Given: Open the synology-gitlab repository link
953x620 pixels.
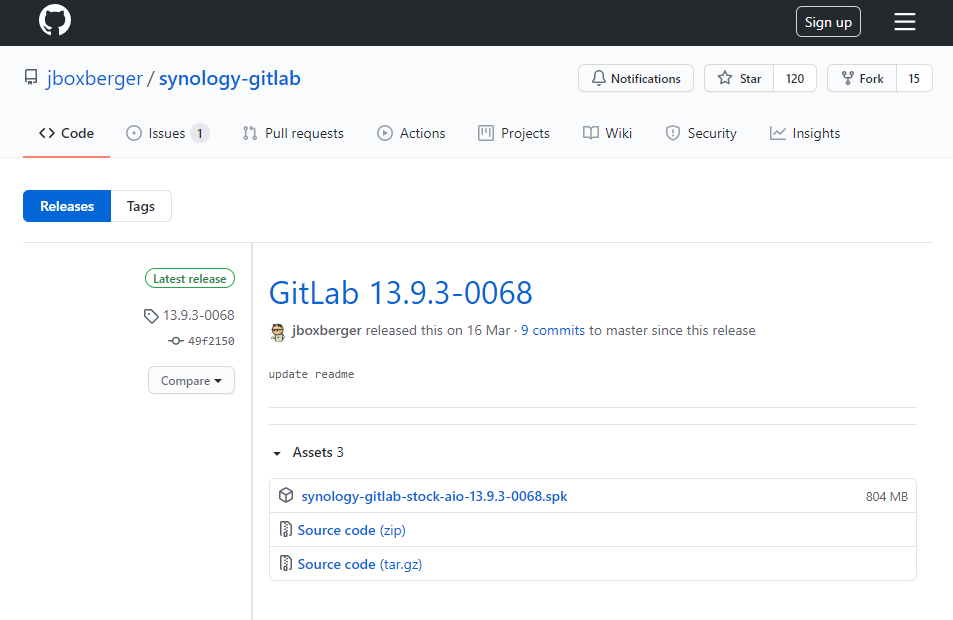Looking at the screenshot, I should [x=229, y=78].
